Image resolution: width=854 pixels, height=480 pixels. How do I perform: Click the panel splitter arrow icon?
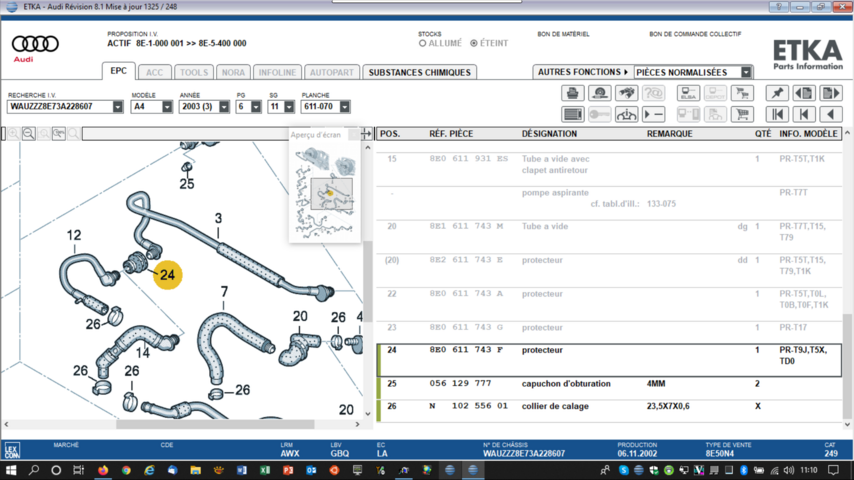click(x=367, y=133)
